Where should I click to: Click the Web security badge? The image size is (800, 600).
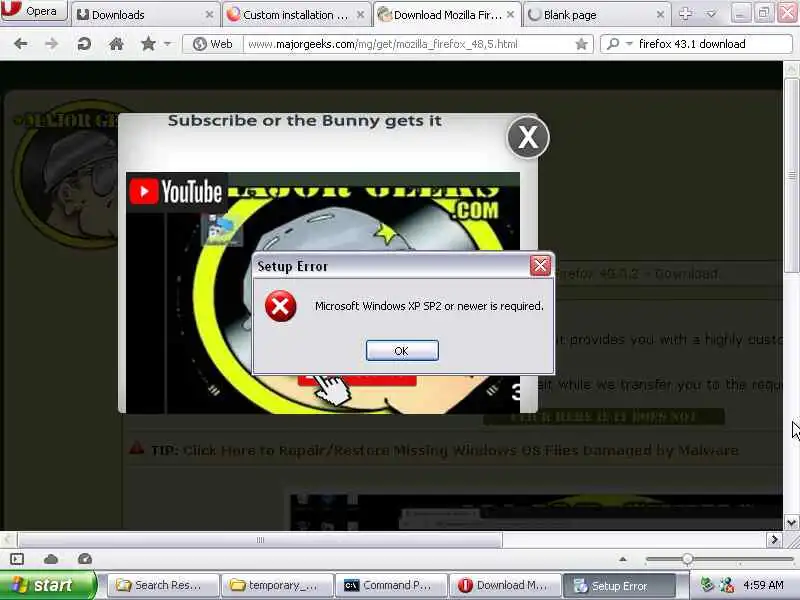[213, 44]
